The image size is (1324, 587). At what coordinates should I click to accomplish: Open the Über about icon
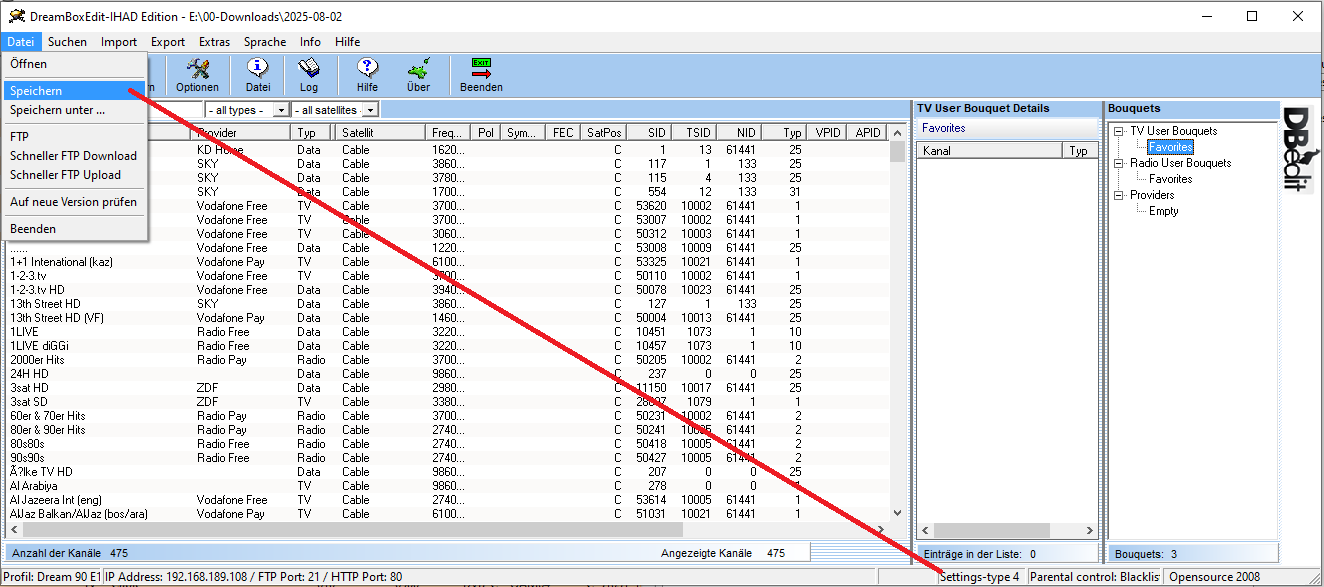(x=418, y=68)
